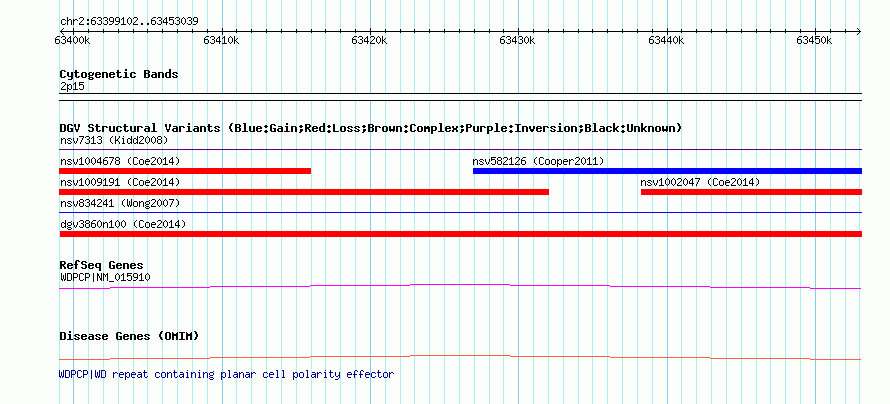
Task: Open the nsv582126 (Cooper2011) label
Action: coord(538,161)
